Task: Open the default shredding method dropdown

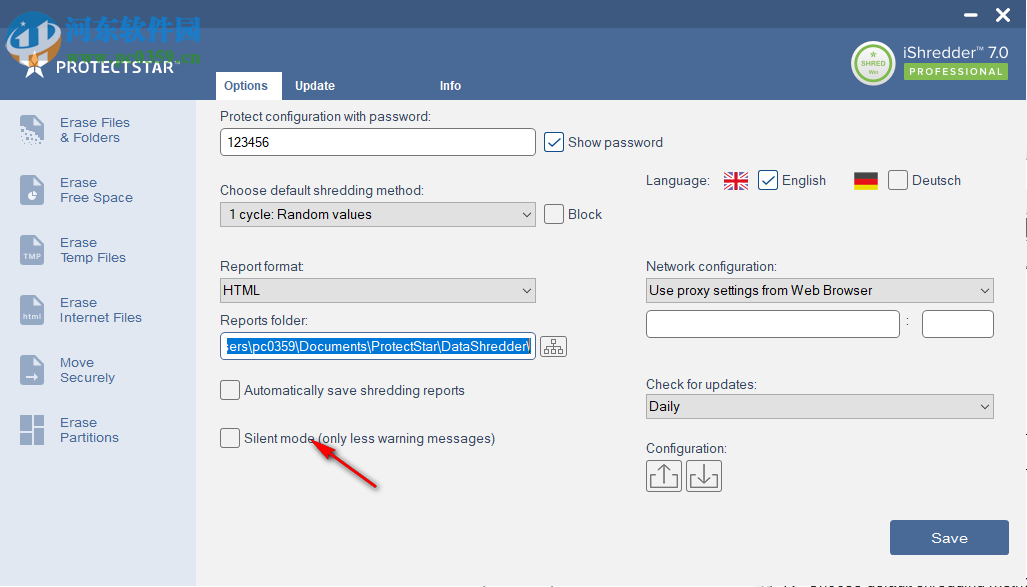Action: click(x=378, y=215)
